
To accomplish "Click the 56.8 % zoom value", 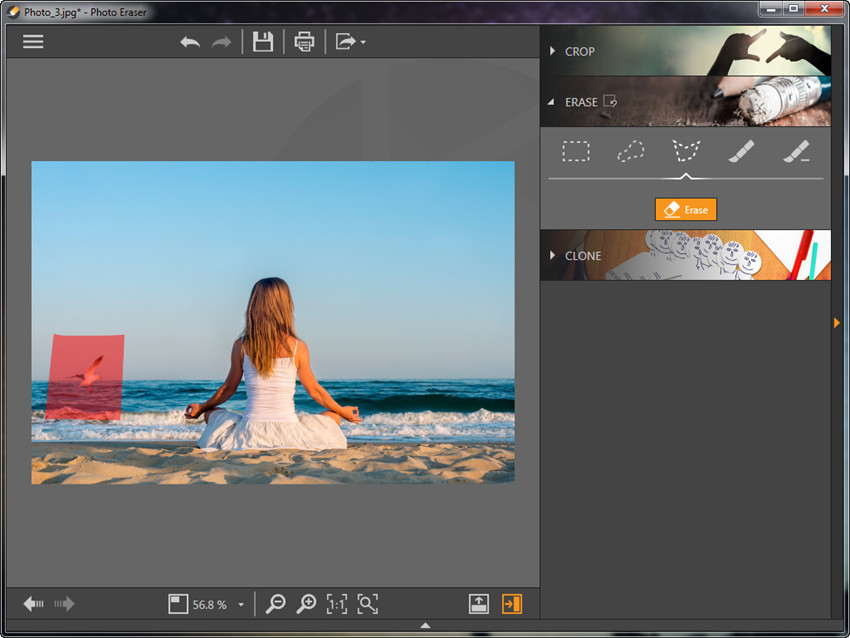I will pos(210,605).
